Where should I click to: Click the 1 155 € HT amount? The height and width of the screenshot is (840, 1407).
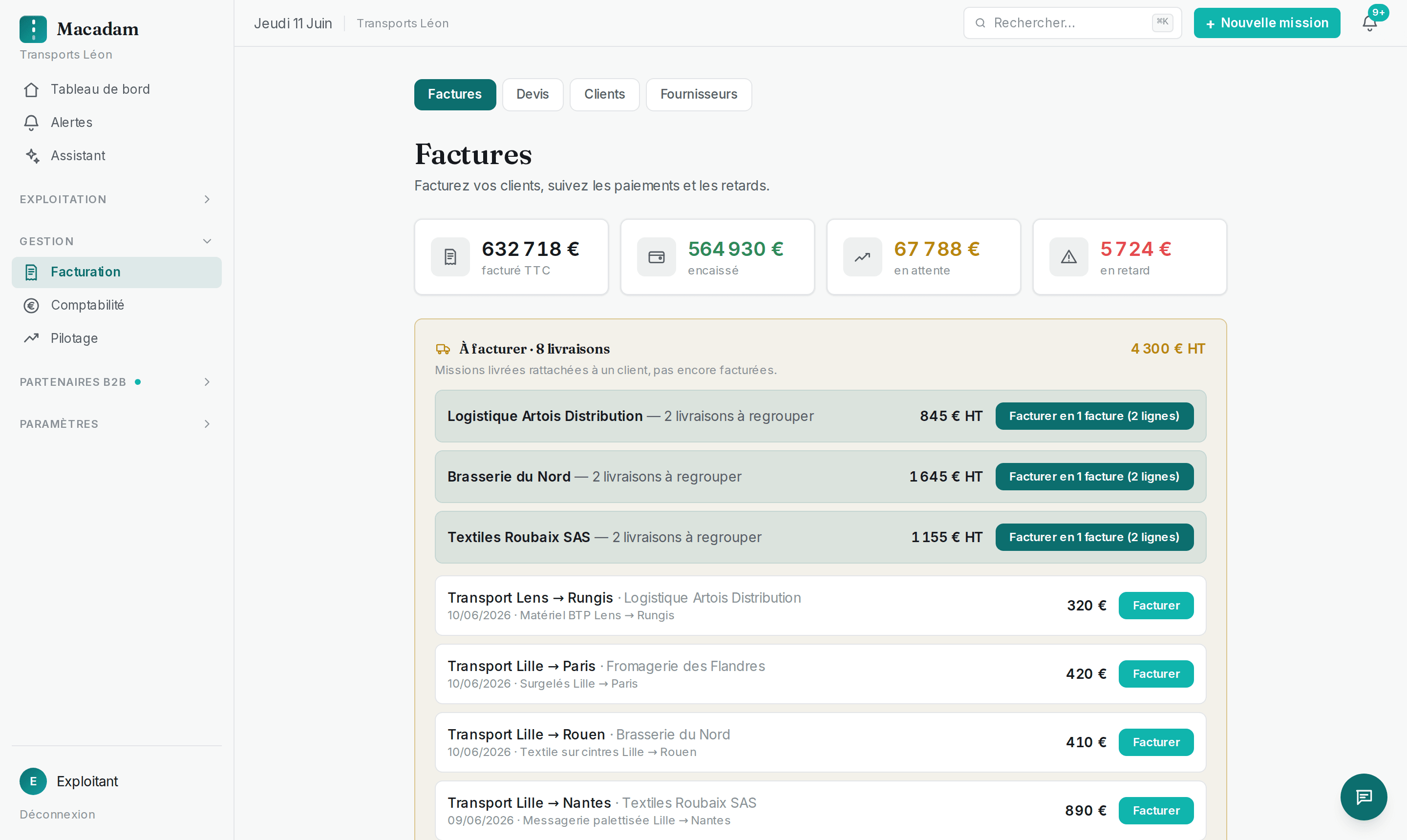[x=946, y=537]
